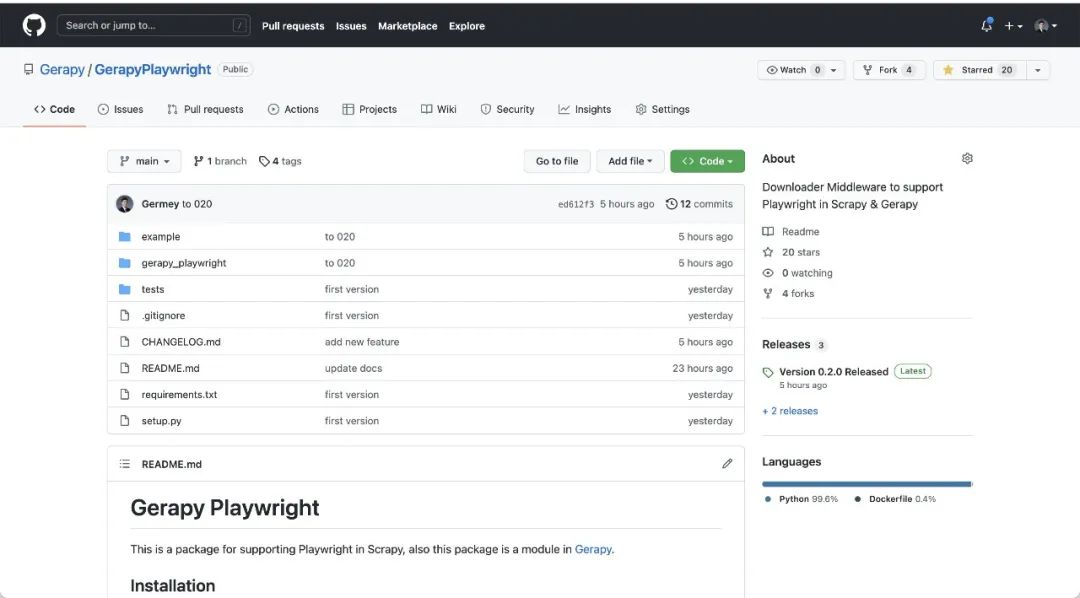Image resolution: width=1080 pixels, height=598 pixels.
Task: Open the example folder
Action: click(x=161, y=236)
